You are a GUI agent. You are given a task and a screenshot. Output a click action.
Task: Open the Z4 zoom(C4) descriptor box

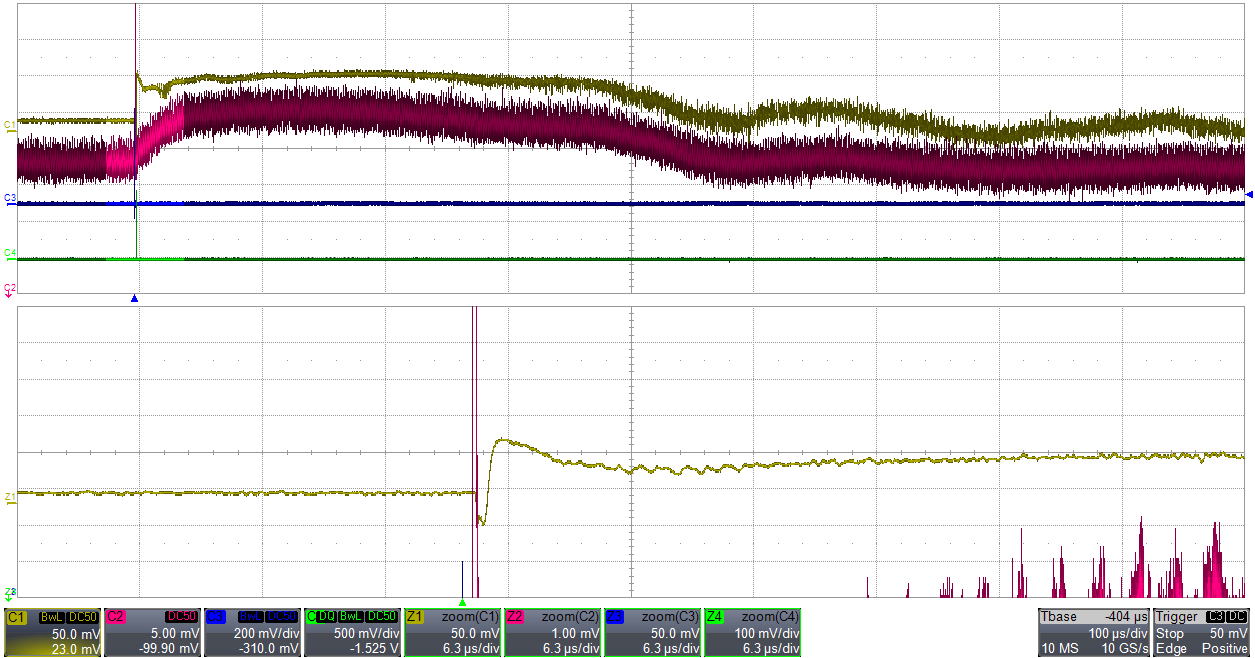[753, 633]
